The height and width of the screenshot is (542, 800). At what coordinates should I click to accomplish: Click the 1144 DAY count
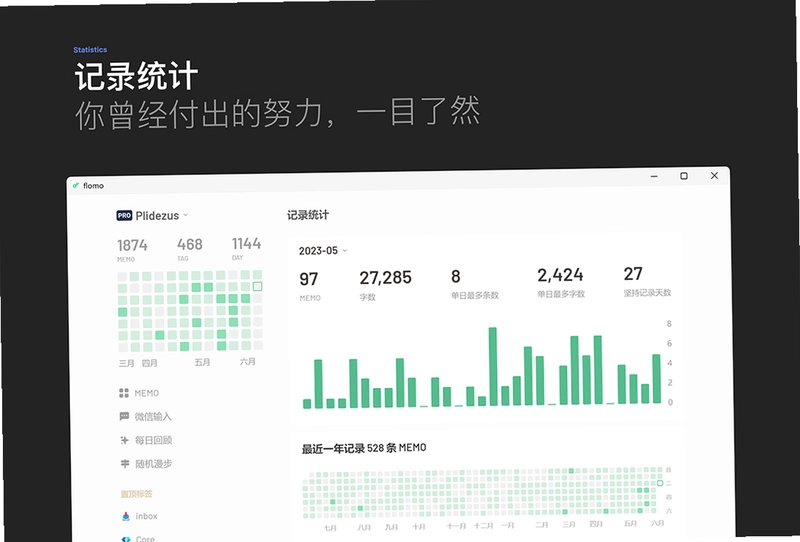246,248
